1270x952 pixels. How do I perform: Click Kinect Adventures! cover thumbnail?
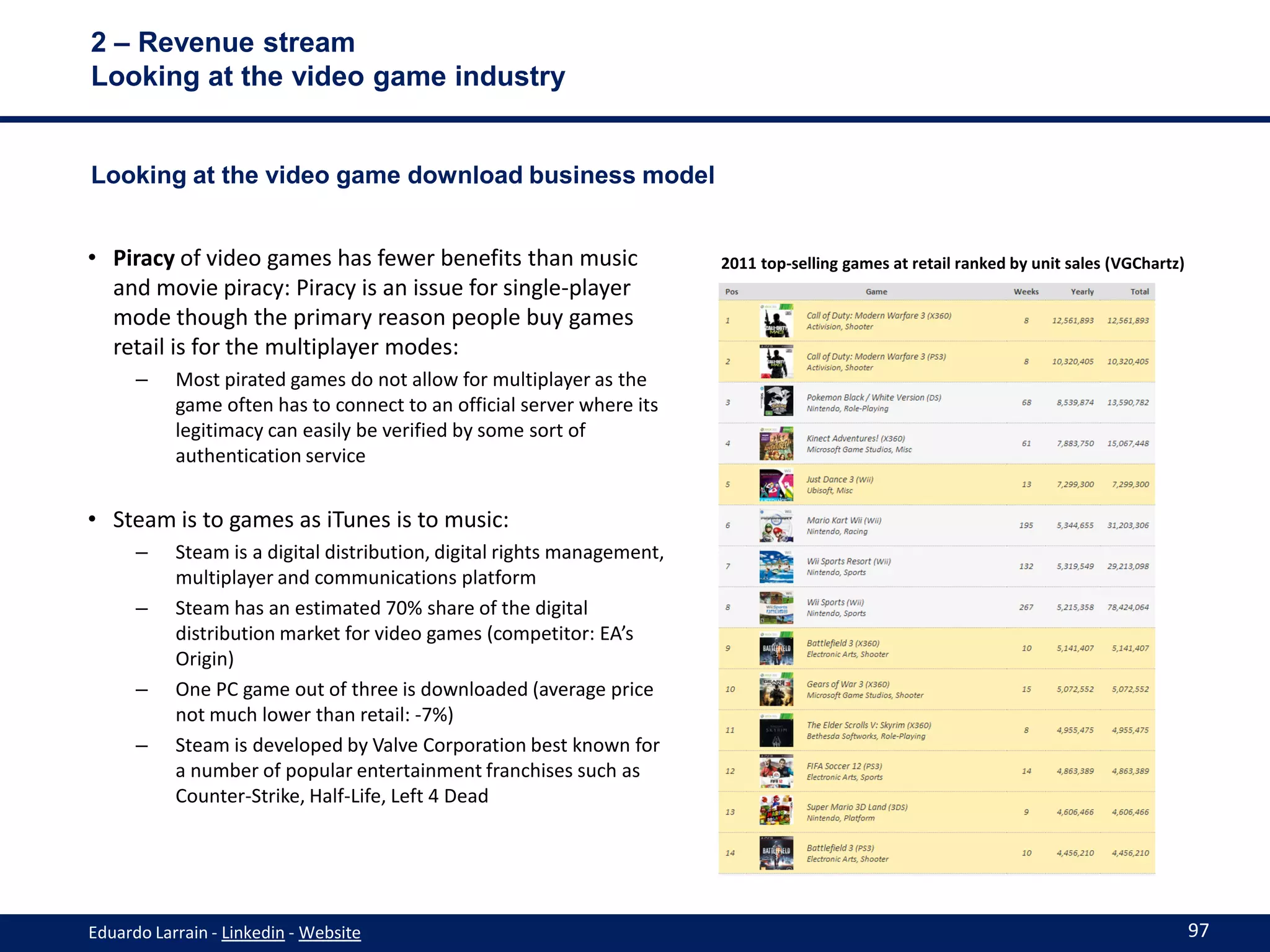coord(776,443)
